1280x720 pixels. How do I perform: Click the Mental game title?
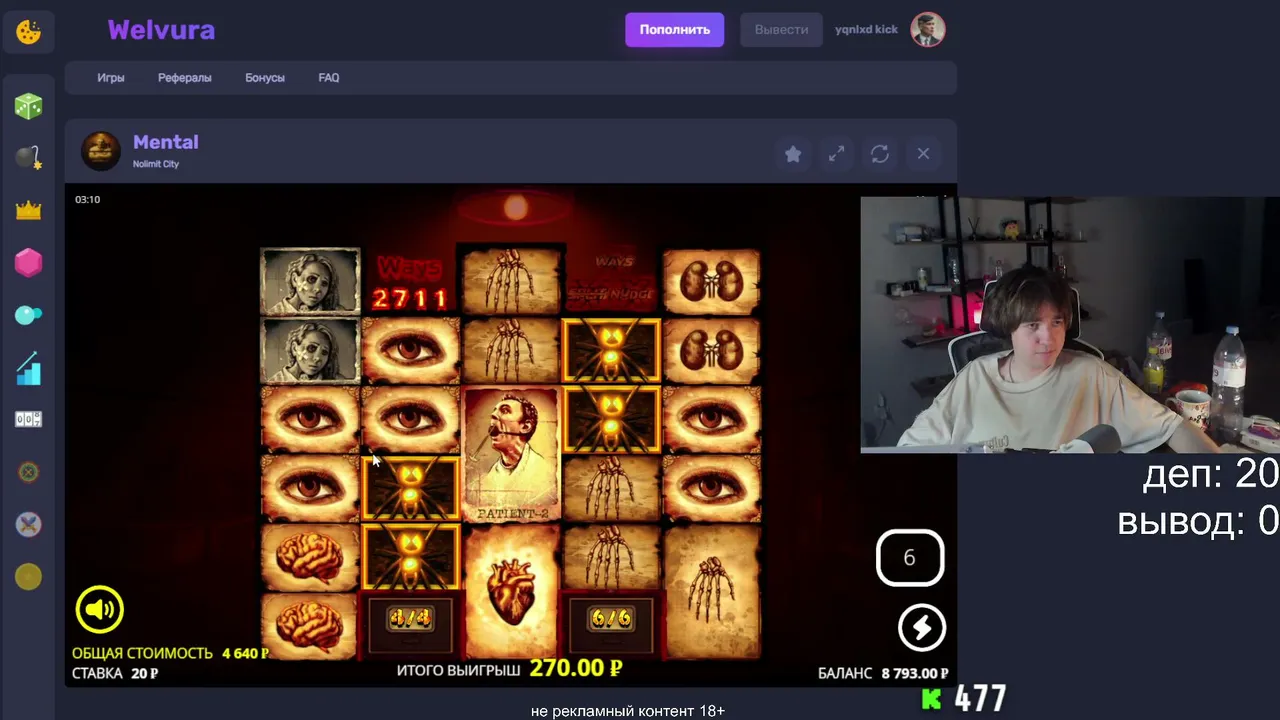(x=166, y=142)
